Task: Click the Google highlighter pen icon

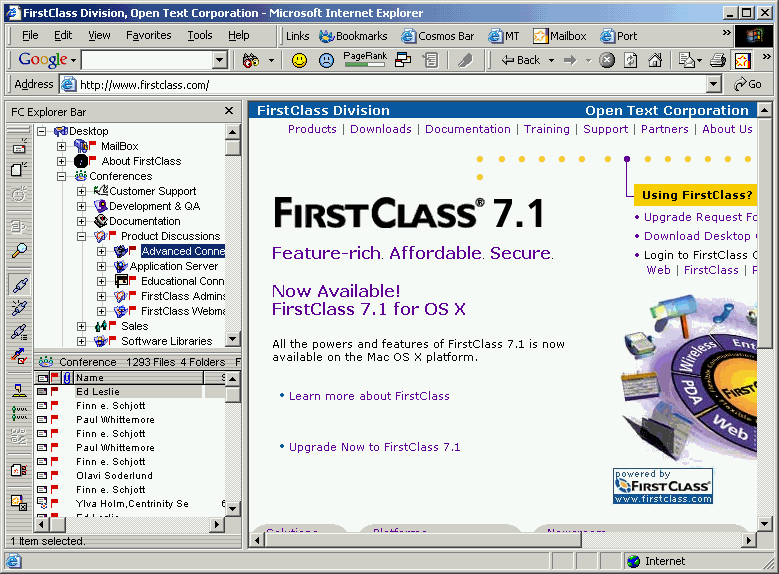Action: click(465, 60)
